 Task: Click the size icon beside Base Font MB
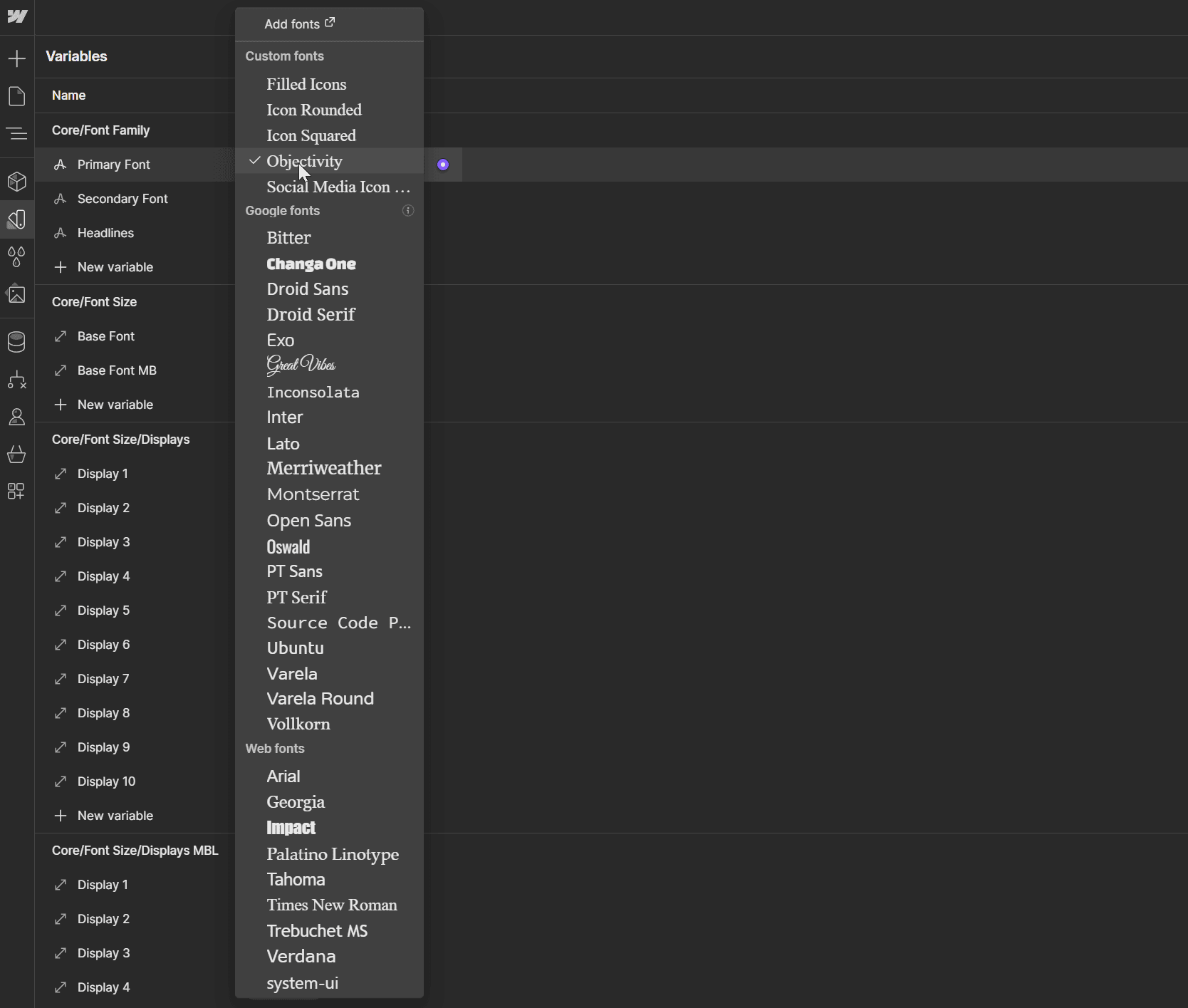click(61, 370)
